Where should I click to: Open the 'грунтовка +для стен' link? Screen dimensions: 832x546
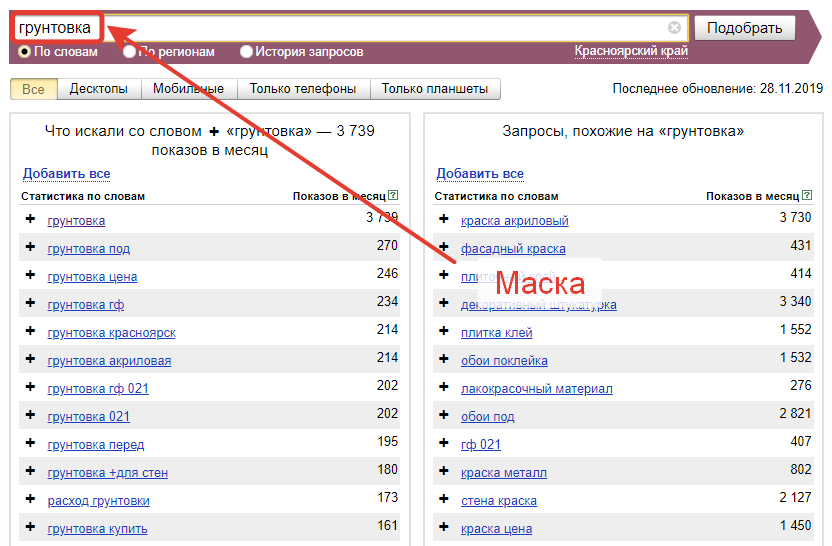[108, 473]
